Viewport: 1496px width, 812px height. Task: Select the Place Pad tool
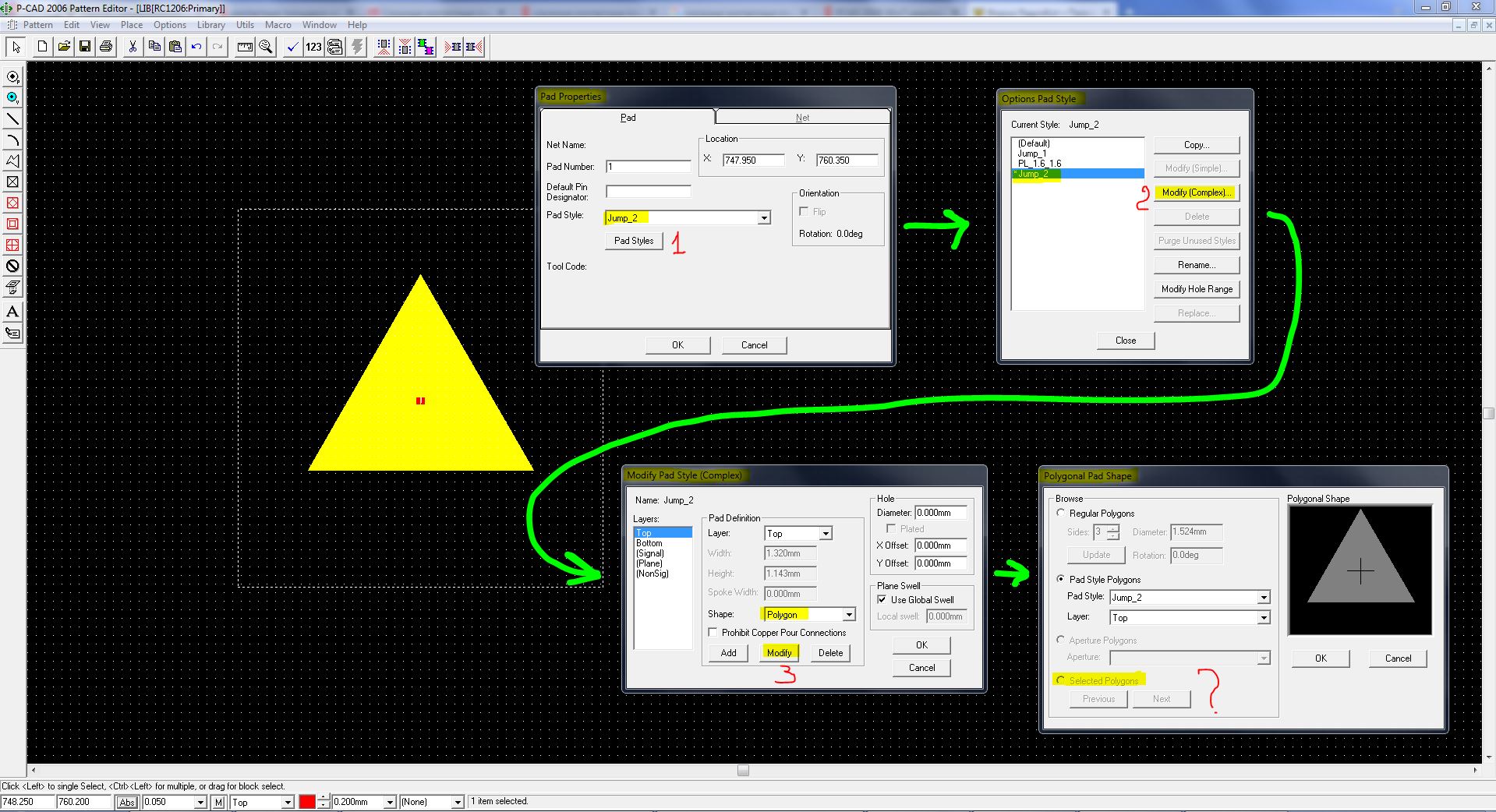tap(12, 77)
